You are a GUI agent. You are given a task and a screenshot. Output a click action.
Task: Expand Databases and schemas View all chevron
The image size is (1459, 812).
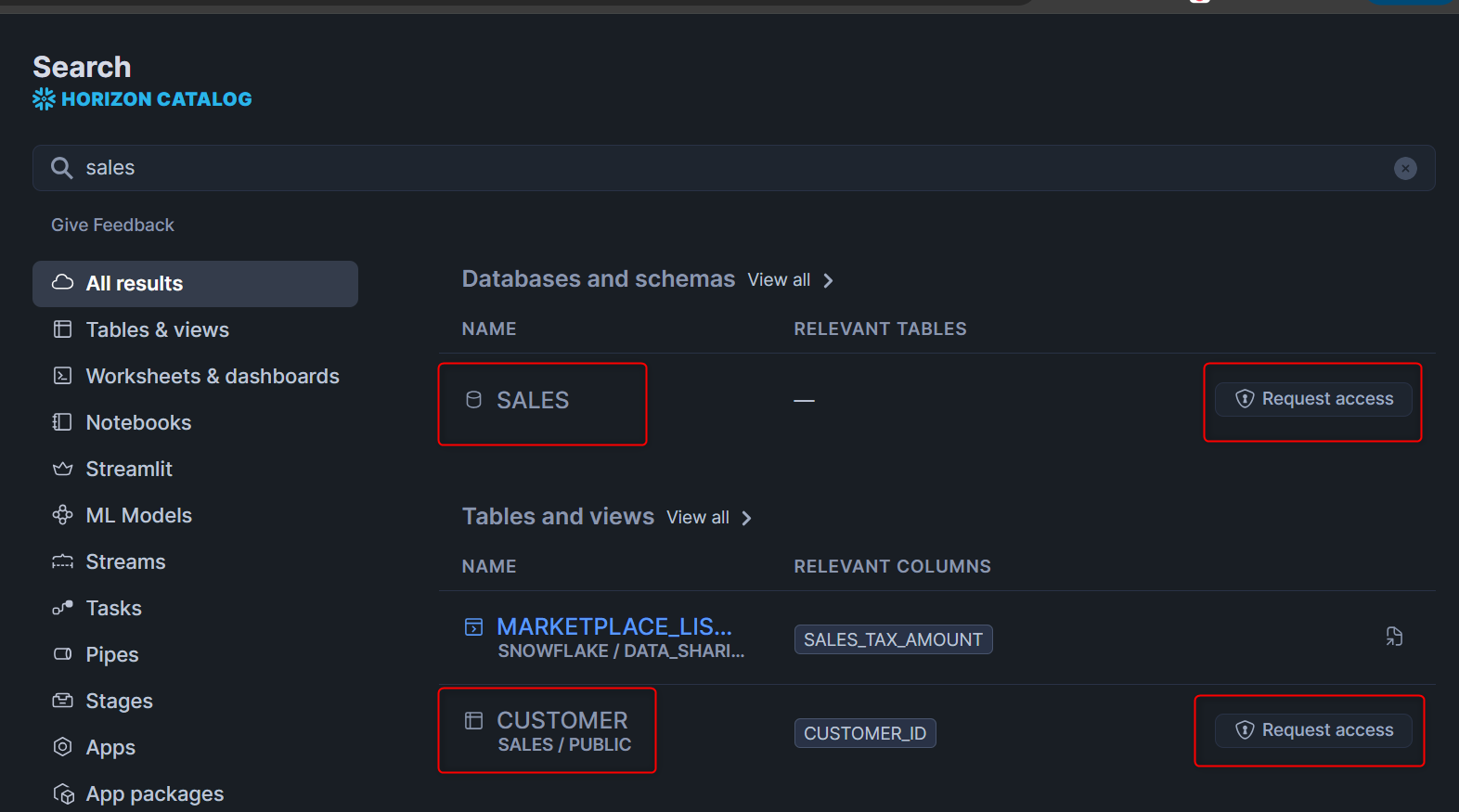click(x=828, y=280)
